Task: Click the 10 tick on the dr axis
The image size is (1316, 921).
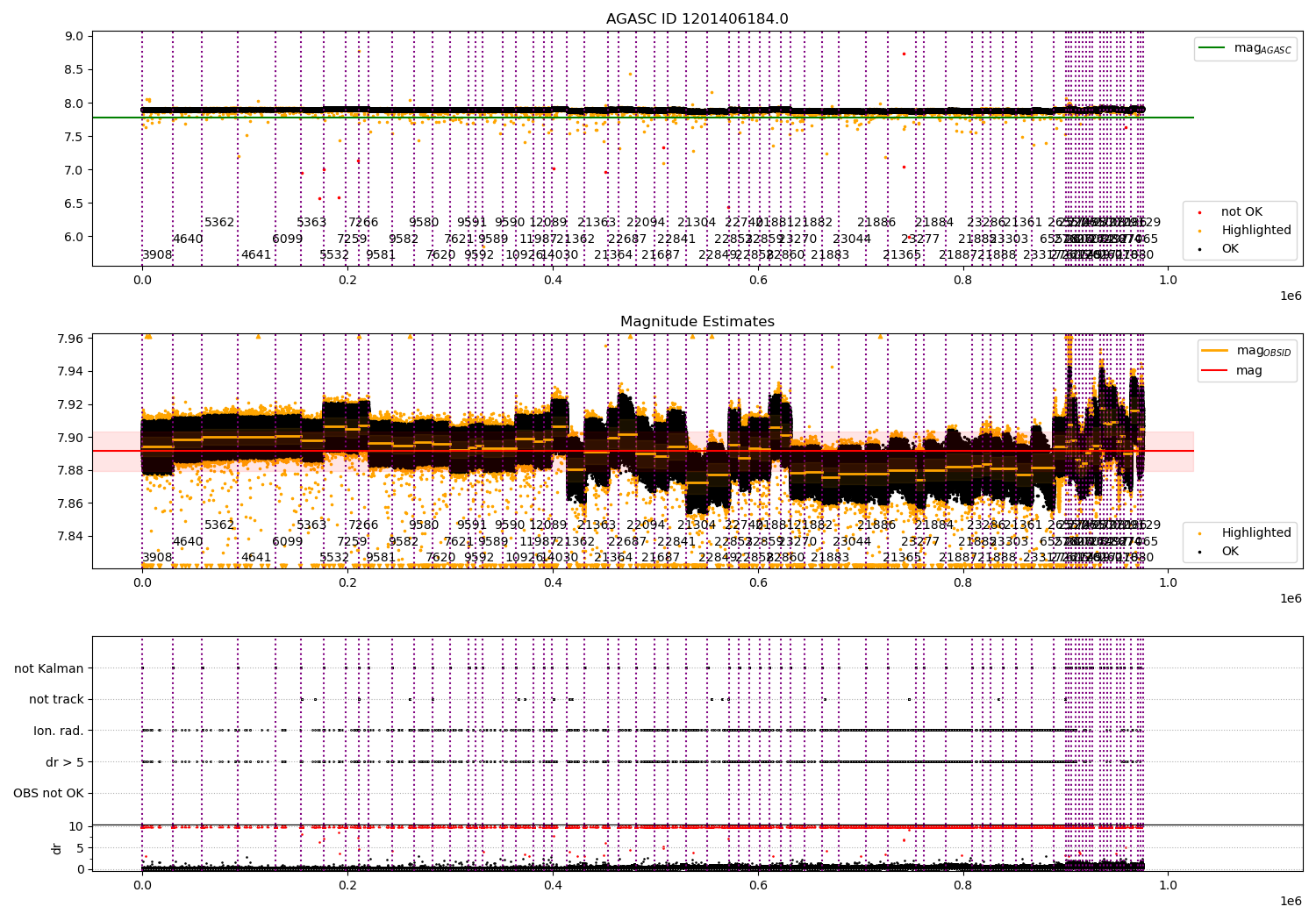Action: point(75,826)
